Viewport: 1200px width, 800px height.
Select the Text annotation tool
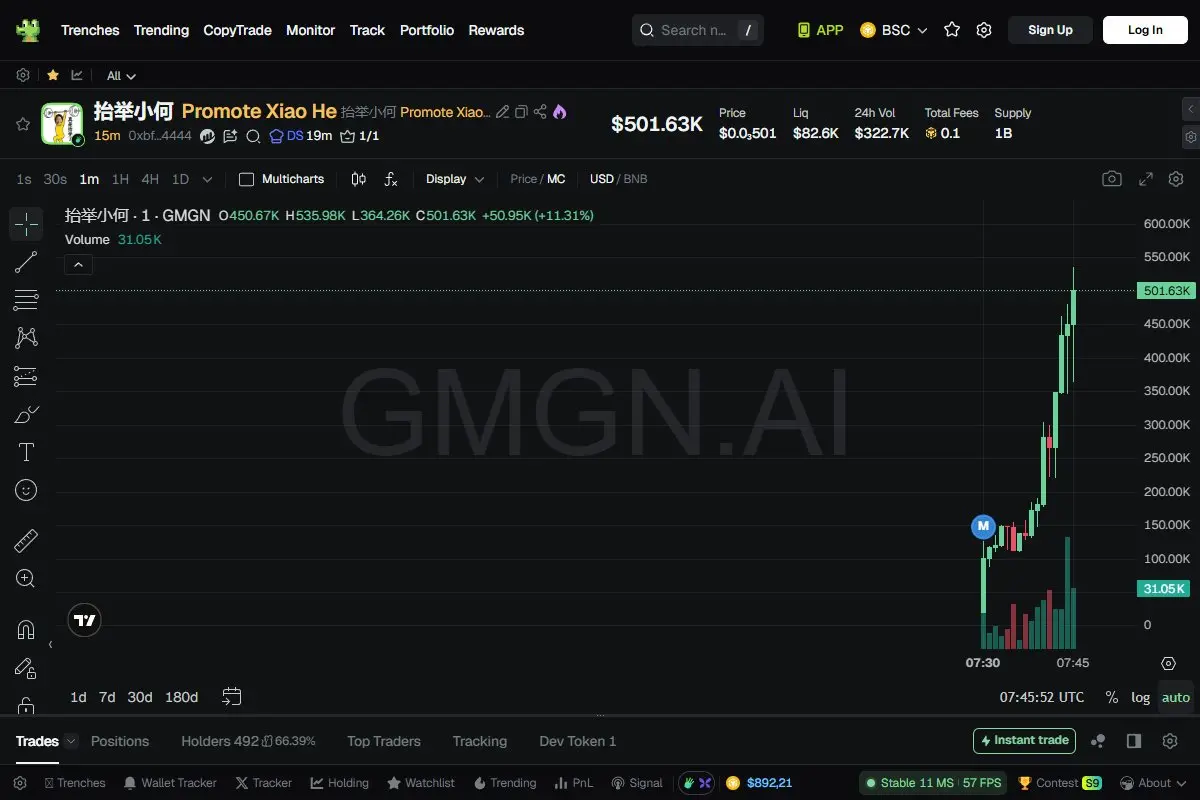point(26,452)
